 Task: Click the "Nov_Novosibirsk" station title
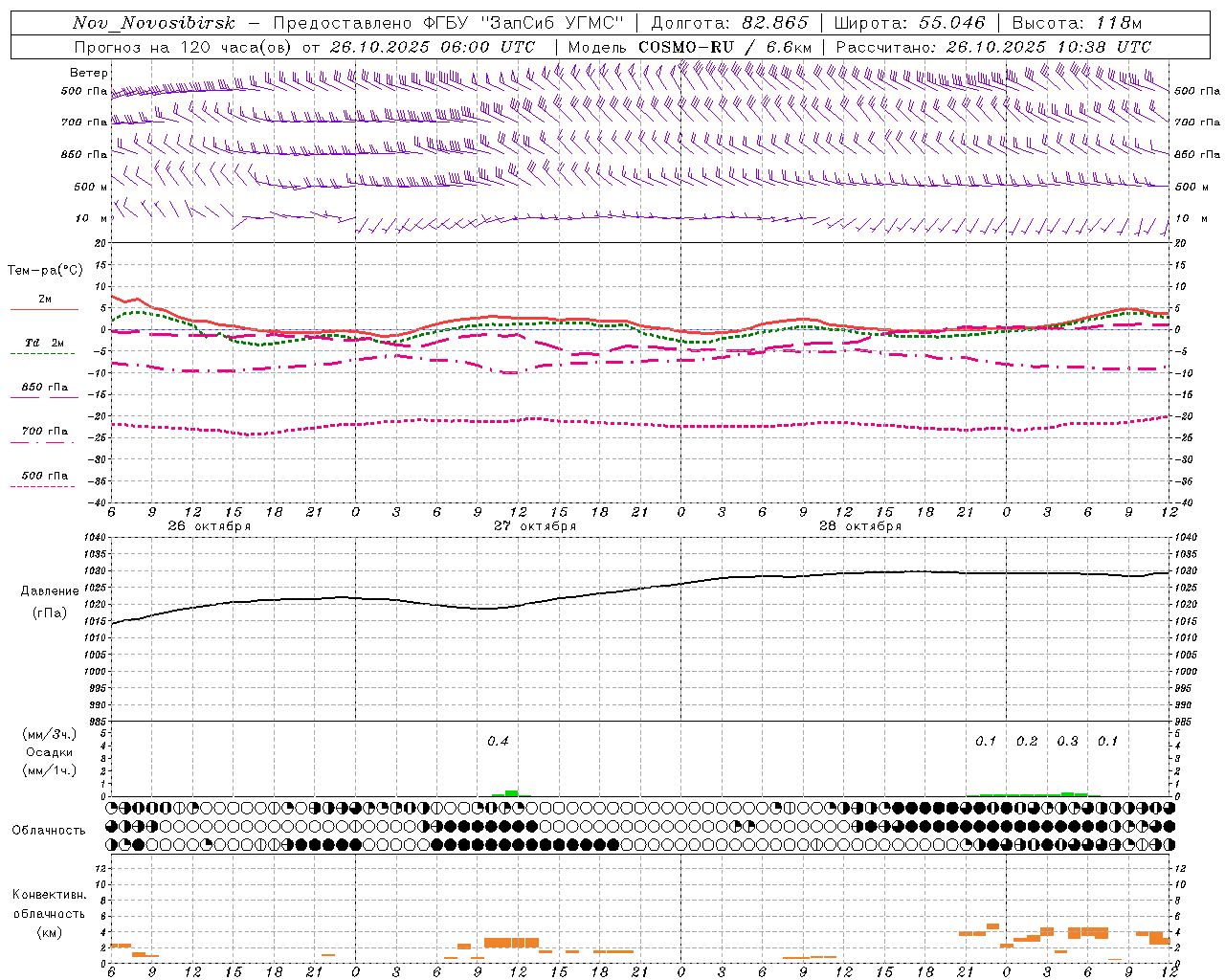154,23
